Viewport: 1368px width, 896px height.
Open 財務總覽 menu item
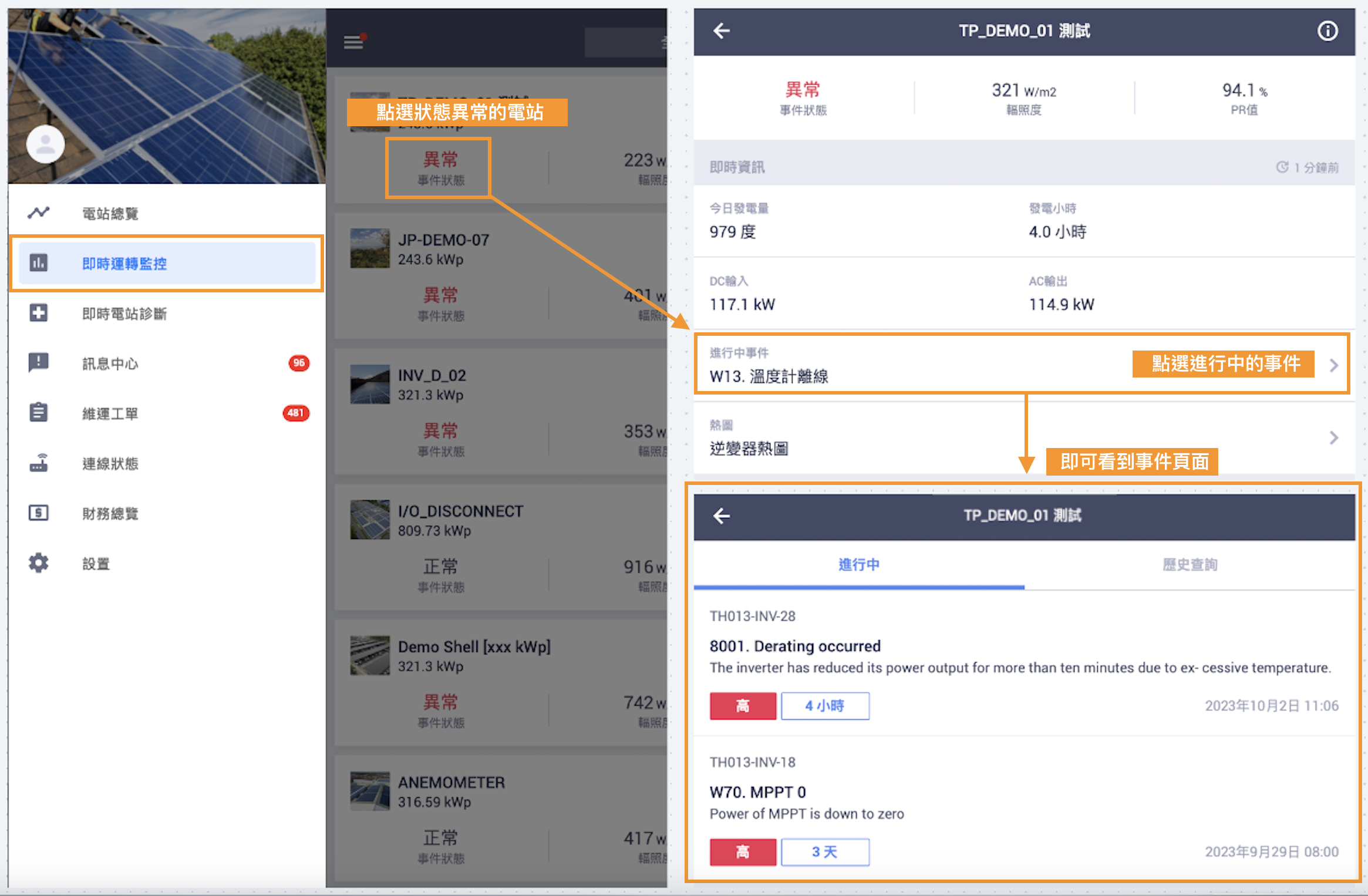click(167, 514)
